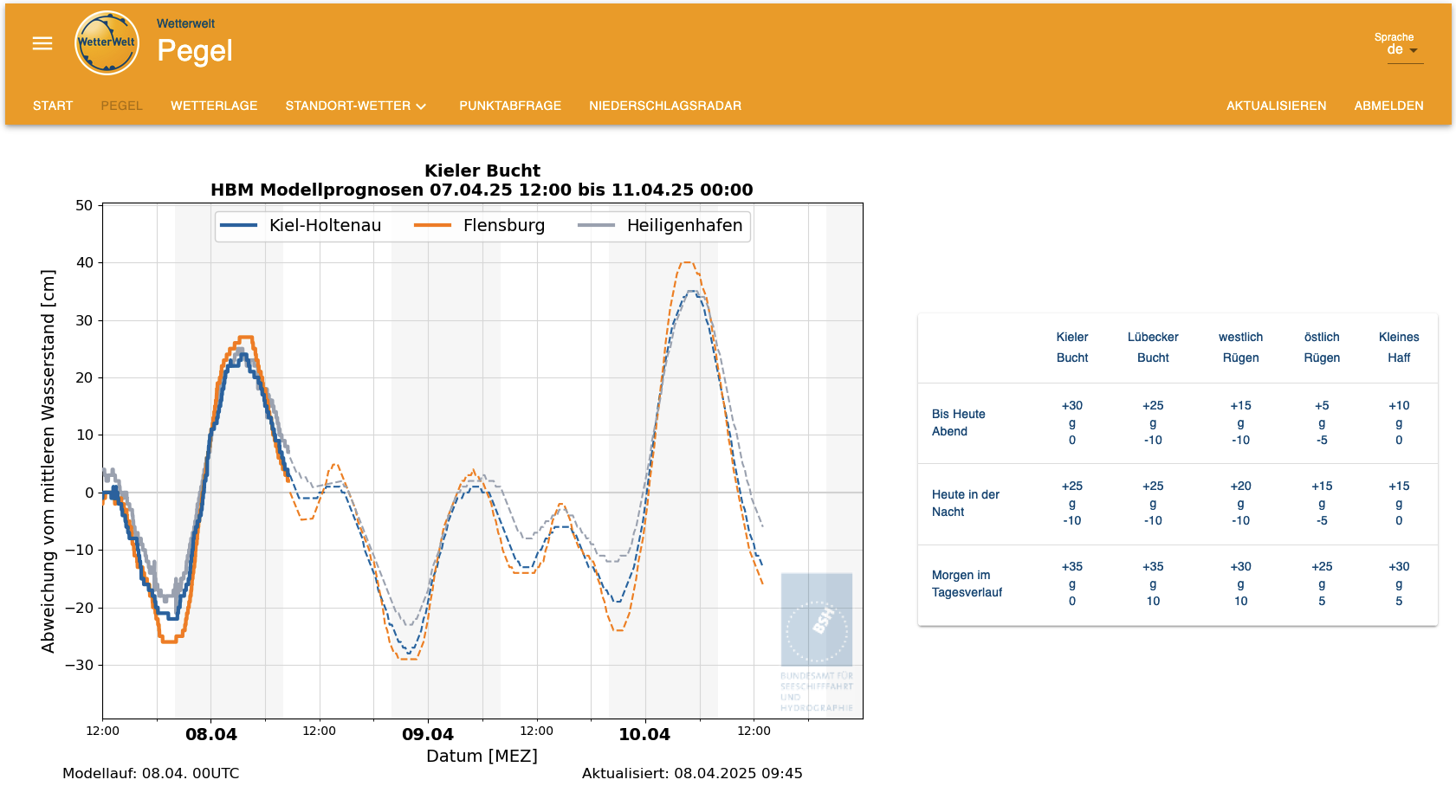This screenshot has width=1456, height=812.
Task: Click the Flensburg orange legend swatch
Action: pyautogui.click(x=432, y=225)
